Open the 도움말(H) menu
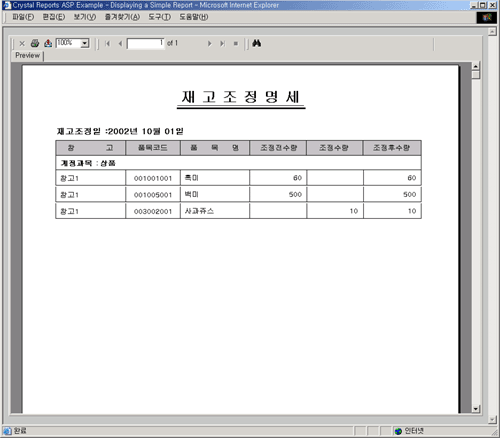This screenshot has width=500, height=438. coord(194,17)
